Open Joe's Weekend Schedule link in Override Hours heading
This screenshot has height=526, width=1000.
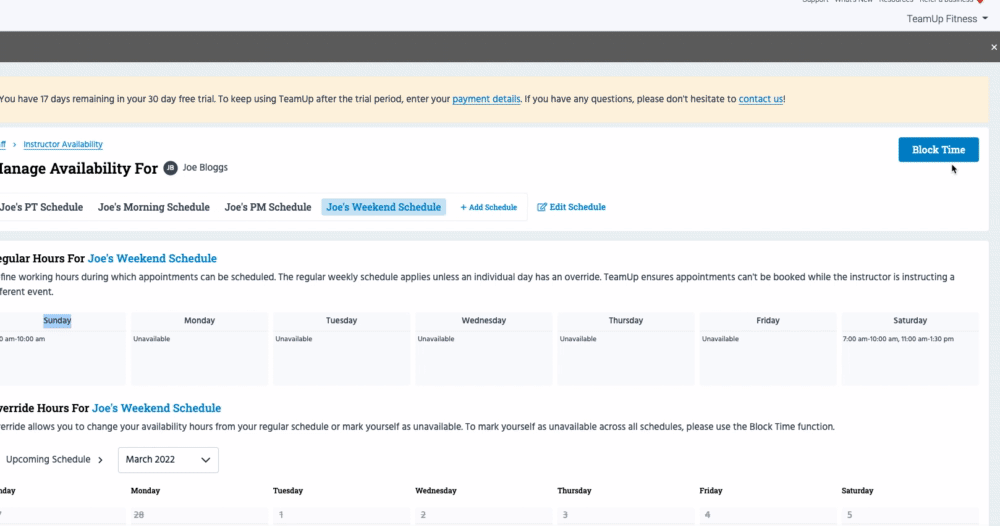156,408
